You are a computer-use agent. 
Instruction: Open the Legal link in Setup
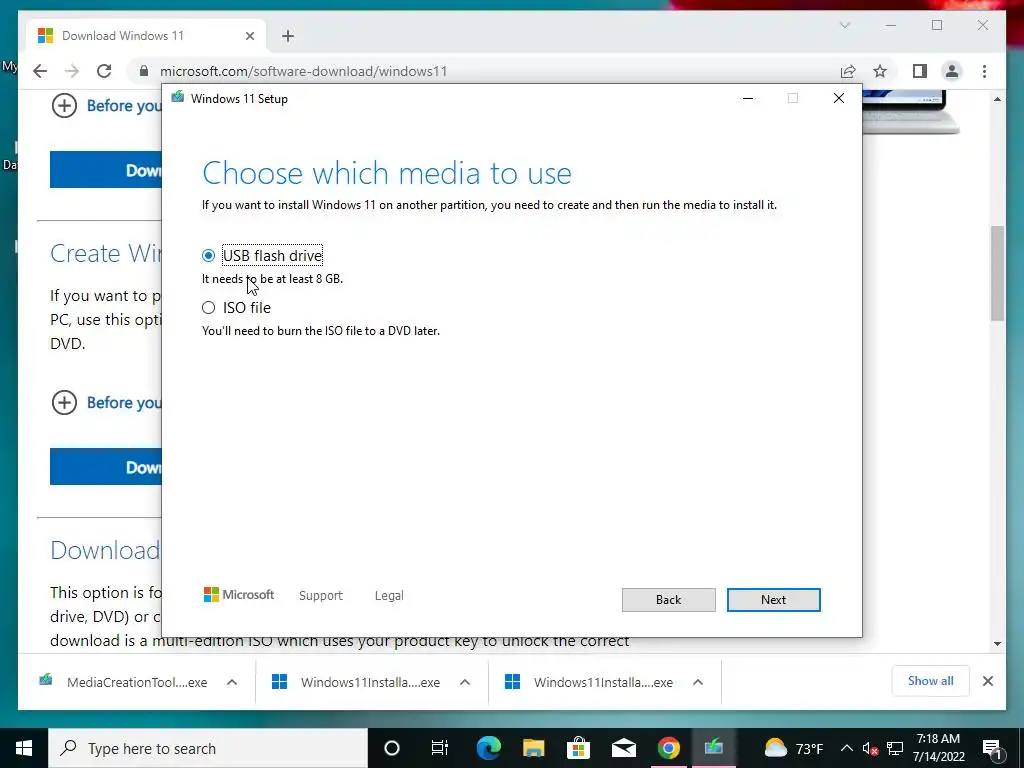pyautogui.click(x=389, y=596)
